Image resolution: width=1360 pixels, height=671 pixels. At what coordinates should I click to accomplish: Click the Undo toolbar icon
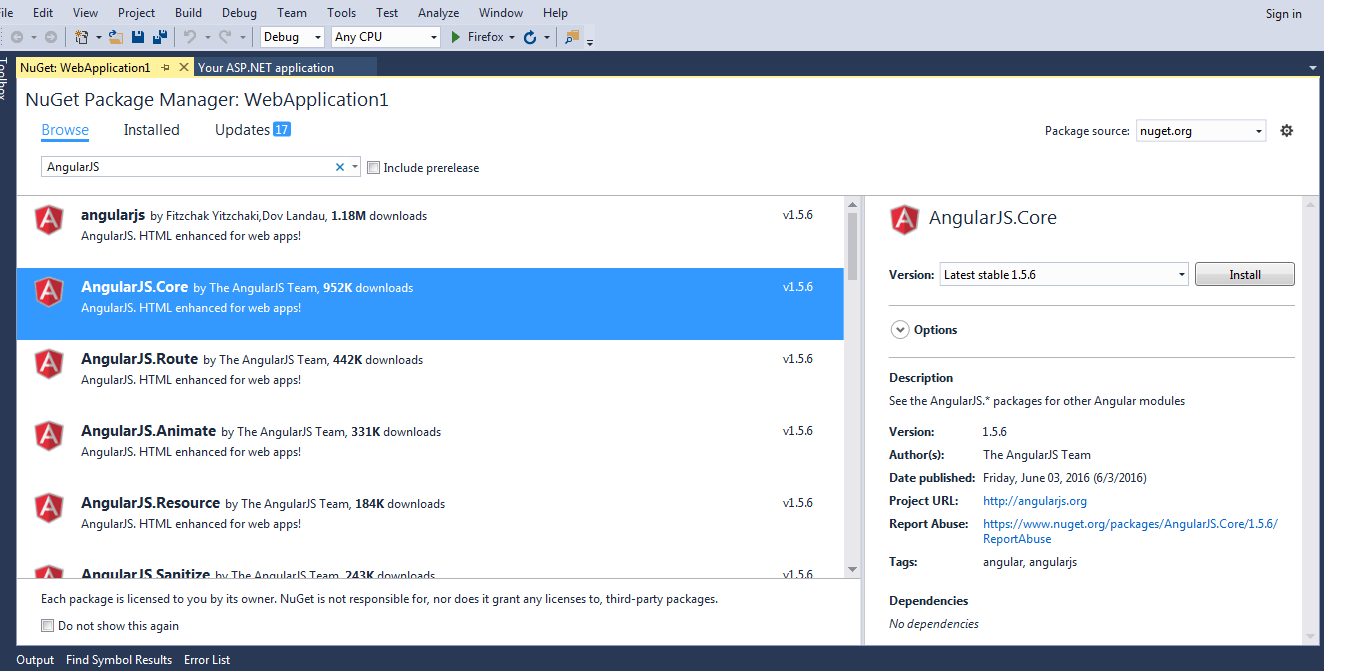pyautogui.click(x=190, y=37)
